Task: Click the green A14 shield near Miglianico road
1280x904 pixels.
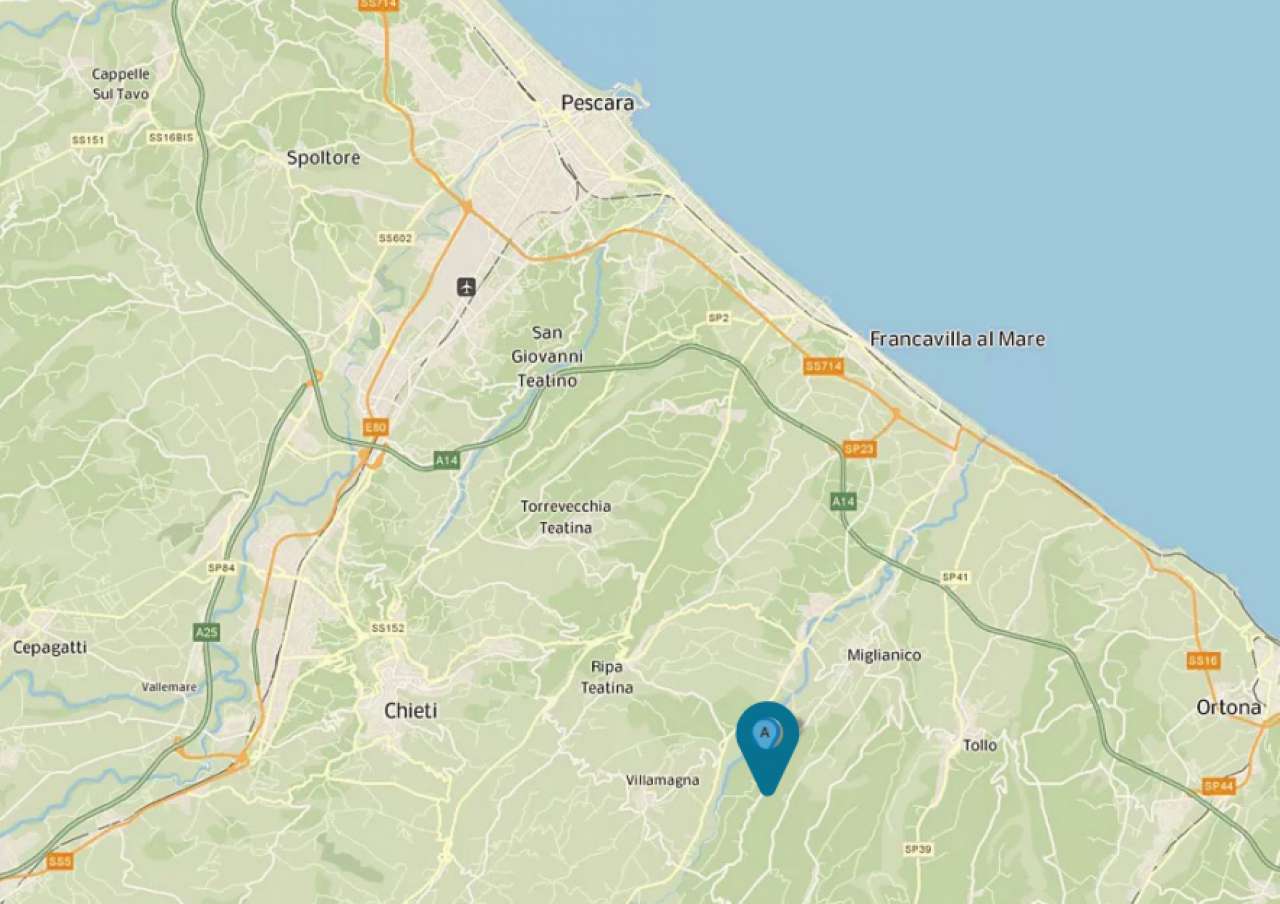Action: pos(843,501)
